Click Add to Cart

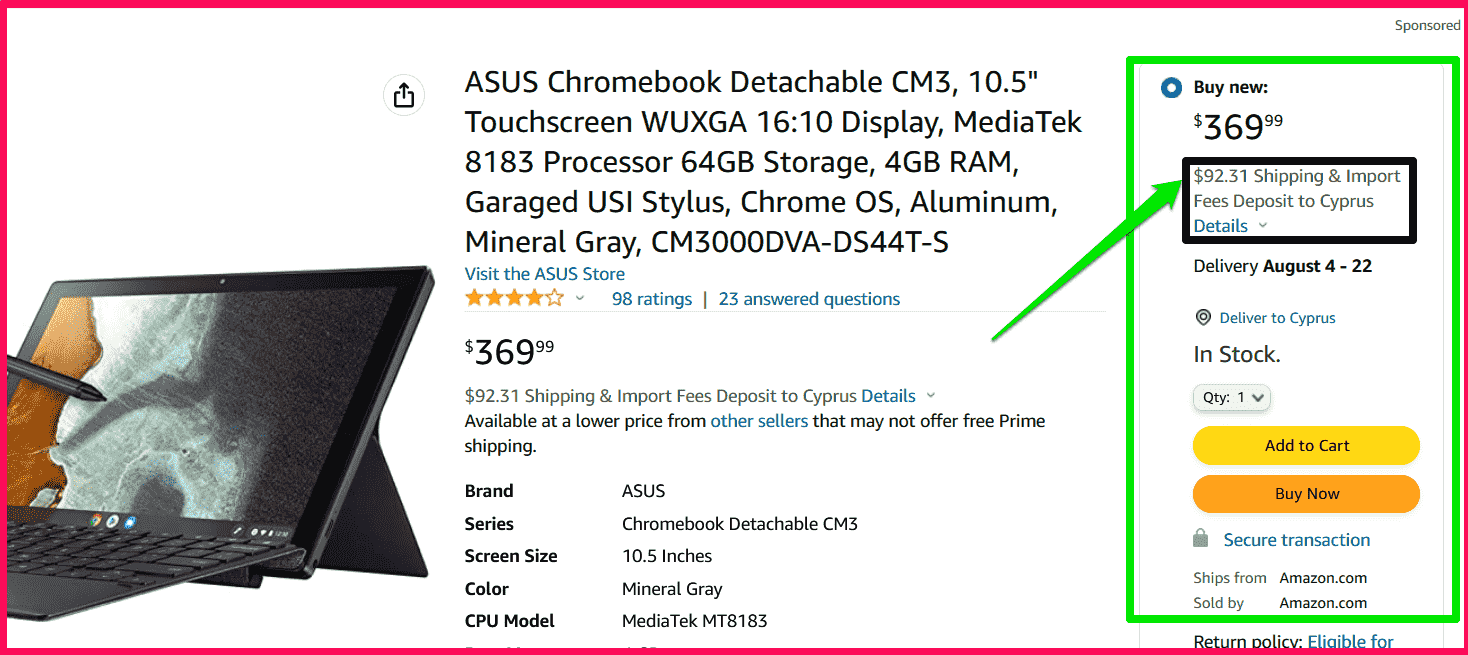pos(1305,445)
